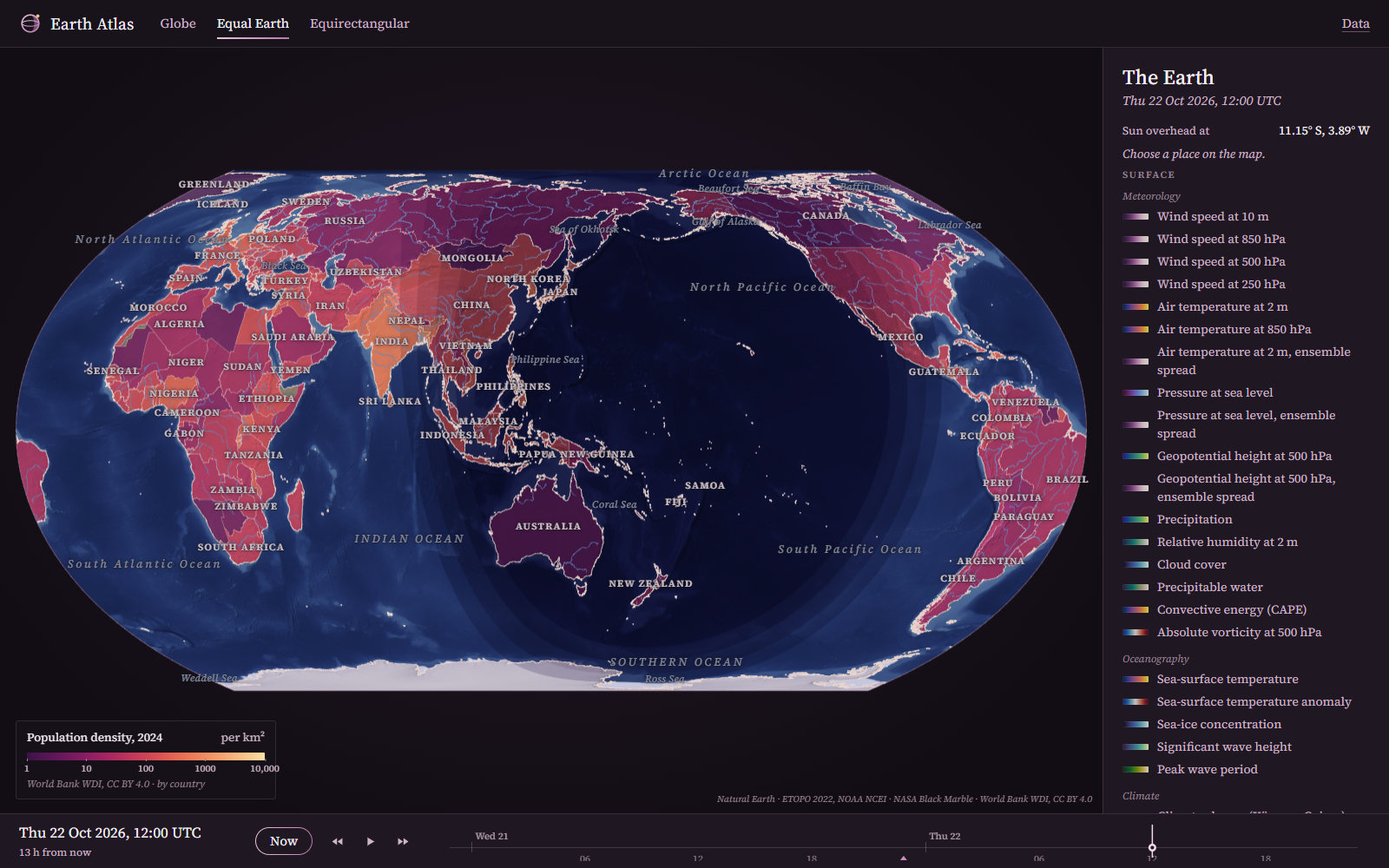Click the Earth Atlas globe logo icon

point(30,23)
